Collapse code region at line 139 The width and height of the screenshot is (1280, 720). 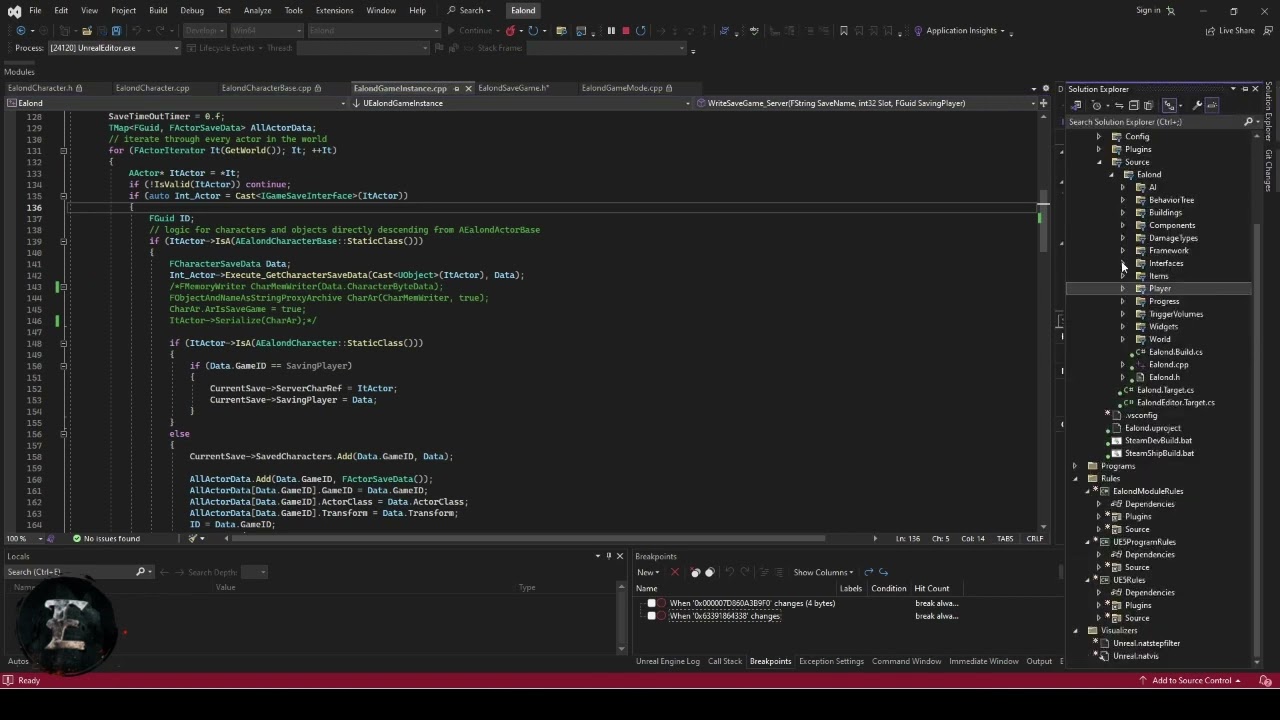(x=63, y=241)
